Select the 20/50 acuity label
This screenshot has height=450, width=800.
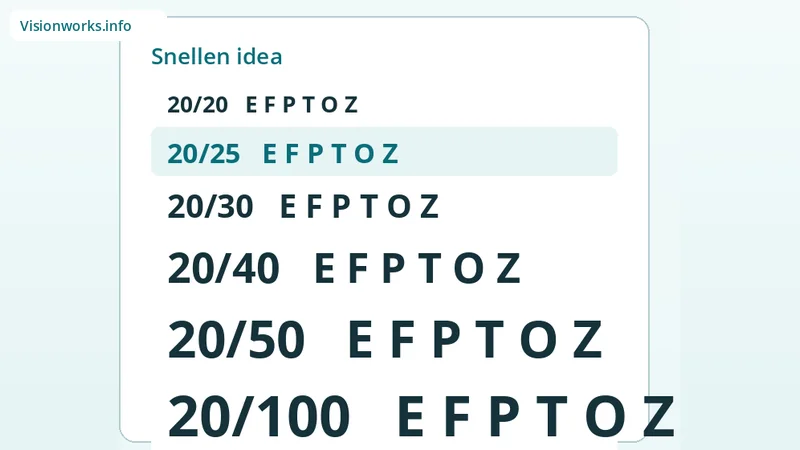coord(236,340)
